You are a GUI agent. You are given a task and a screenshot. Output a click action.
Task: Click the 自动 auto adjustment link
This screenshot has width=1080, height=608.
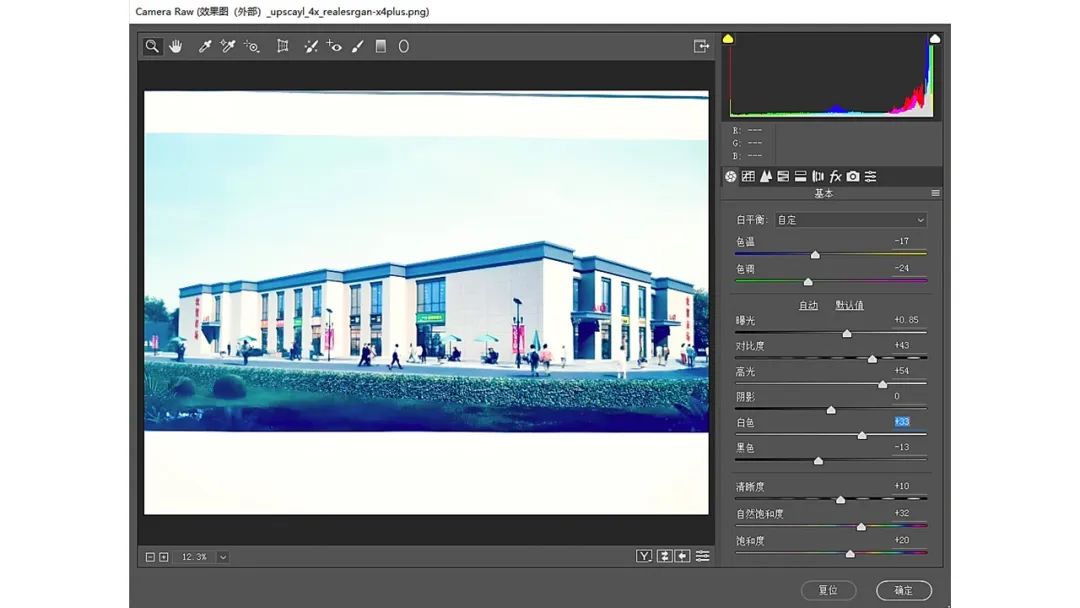808,305
